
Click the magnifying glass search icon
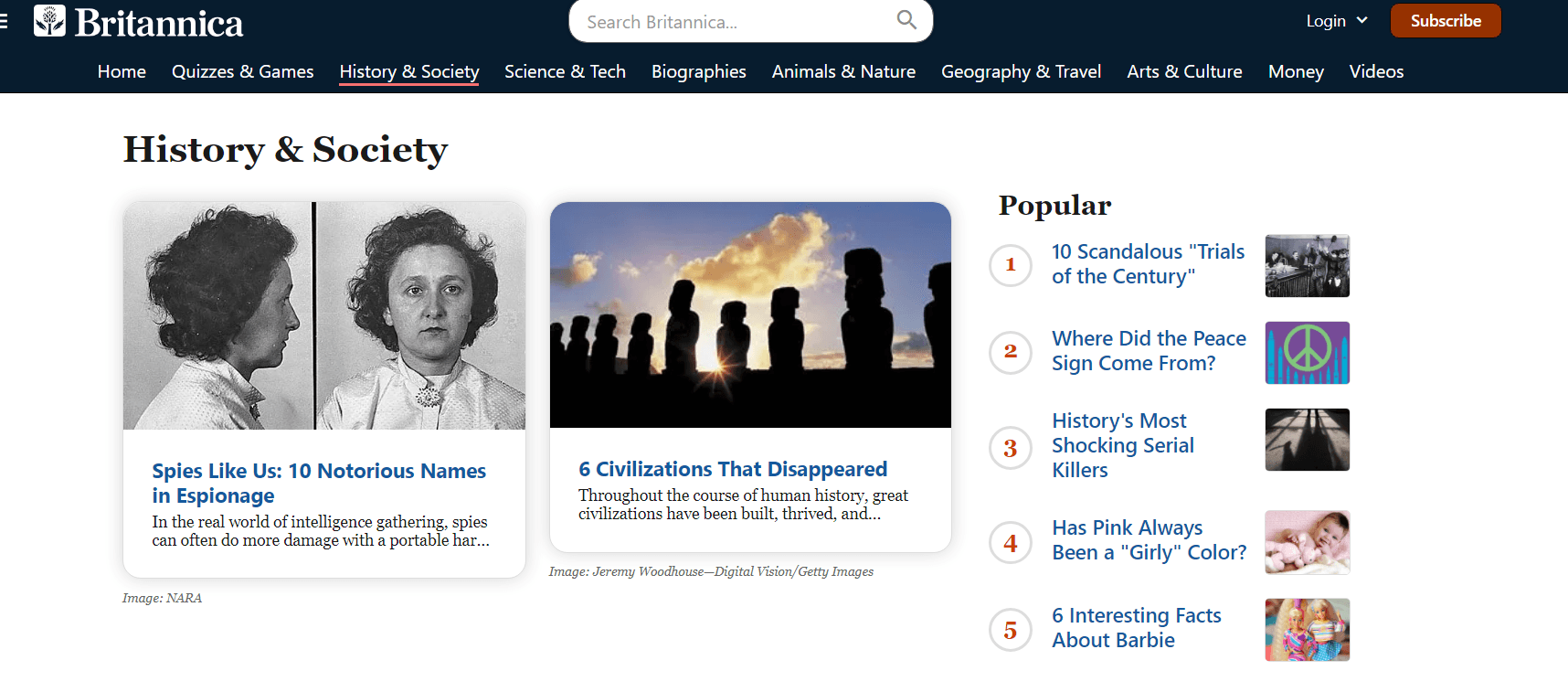(906, 20)
